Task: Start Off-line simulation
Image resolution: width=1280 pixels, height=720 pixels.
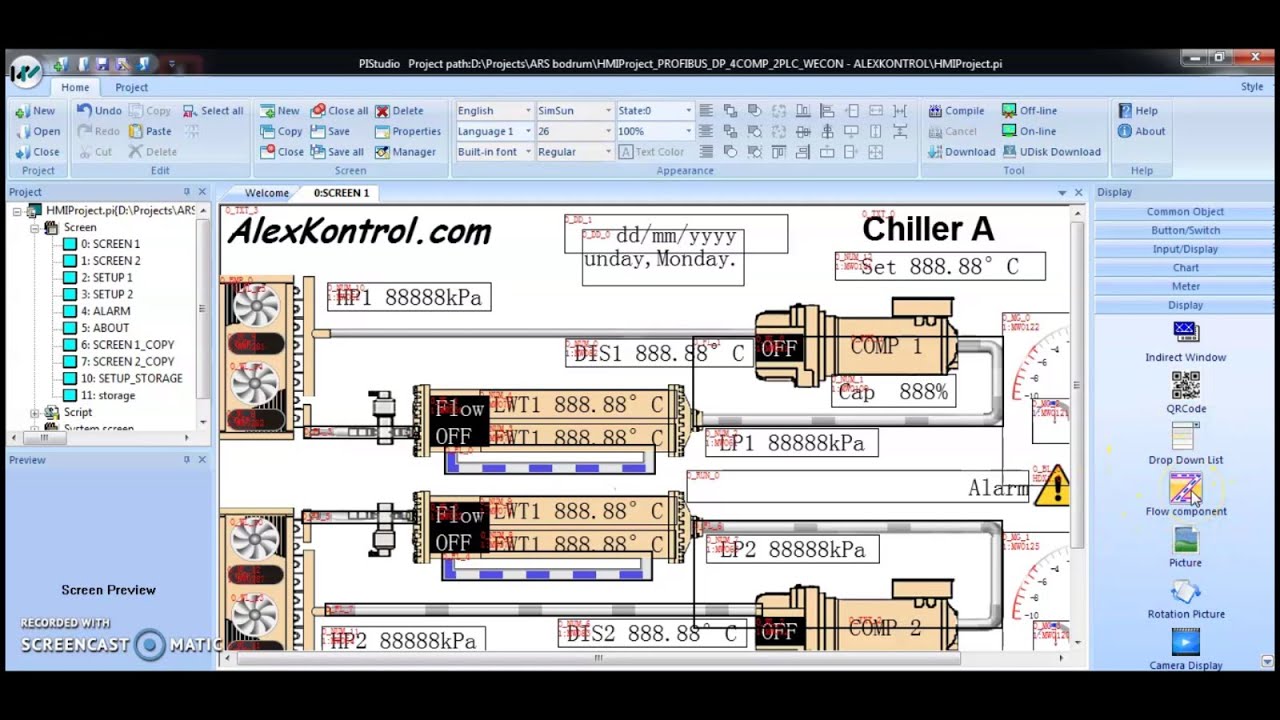Action: click(1029, 111)
